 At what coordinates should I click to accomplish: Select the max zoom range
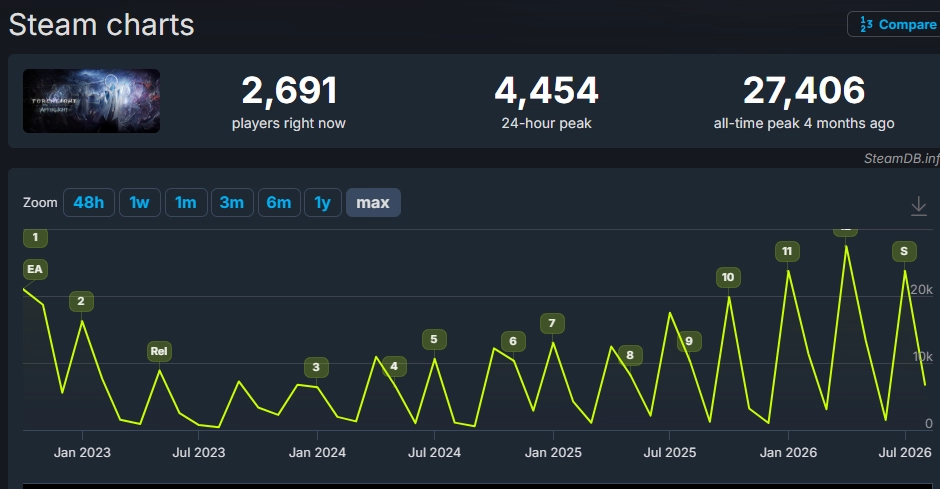[373, 203]
